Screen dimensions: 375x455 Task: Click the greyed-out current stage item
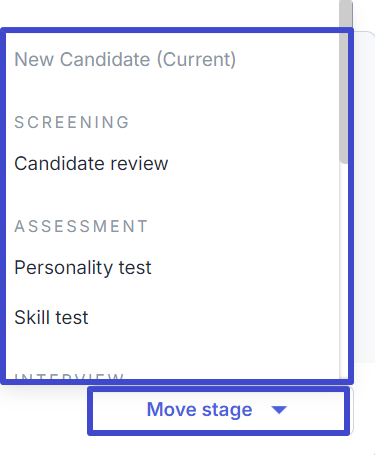[125, 60]
